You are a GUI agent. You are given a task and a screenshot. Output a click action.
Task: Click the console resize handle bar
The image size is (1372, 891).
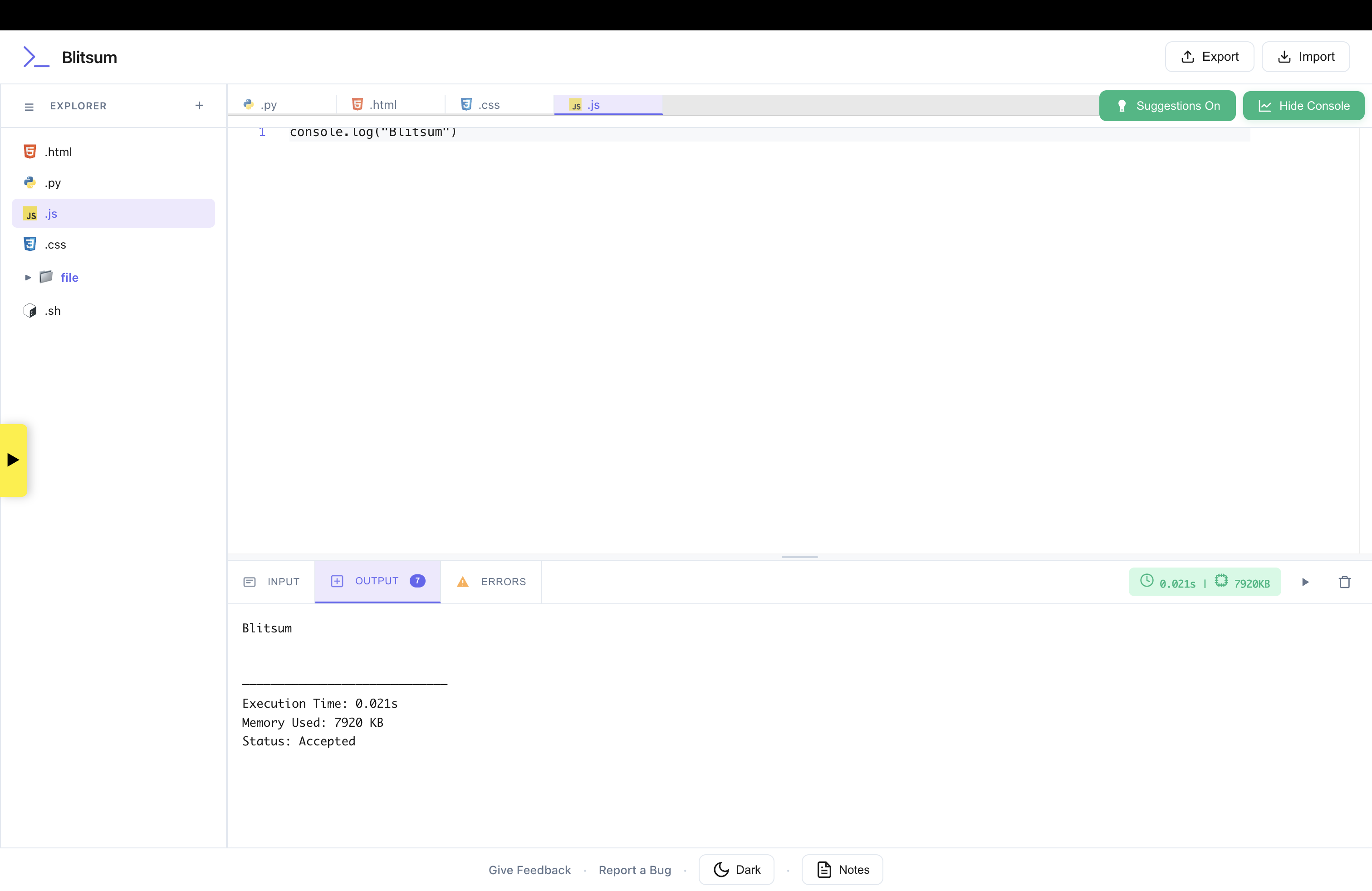pos(799,557)
